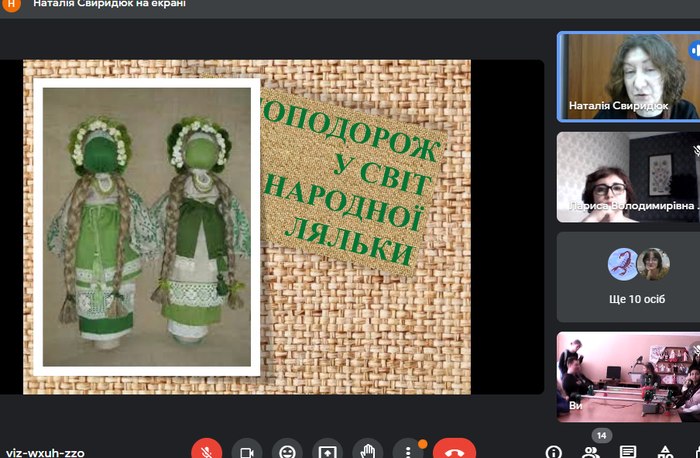Unmute the microphone in call controls
The image size is (700, 458).
coord(206,451)
